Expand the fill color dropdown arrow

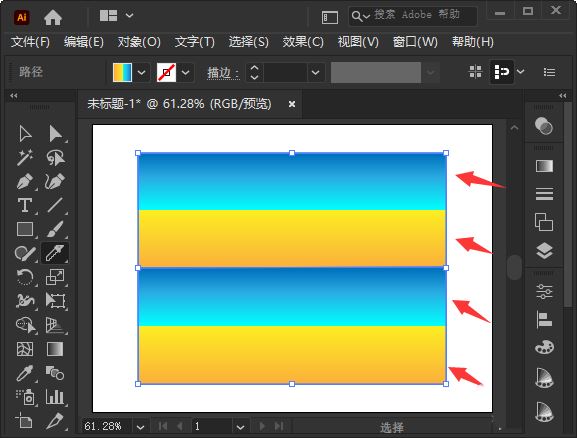[142, 73]
